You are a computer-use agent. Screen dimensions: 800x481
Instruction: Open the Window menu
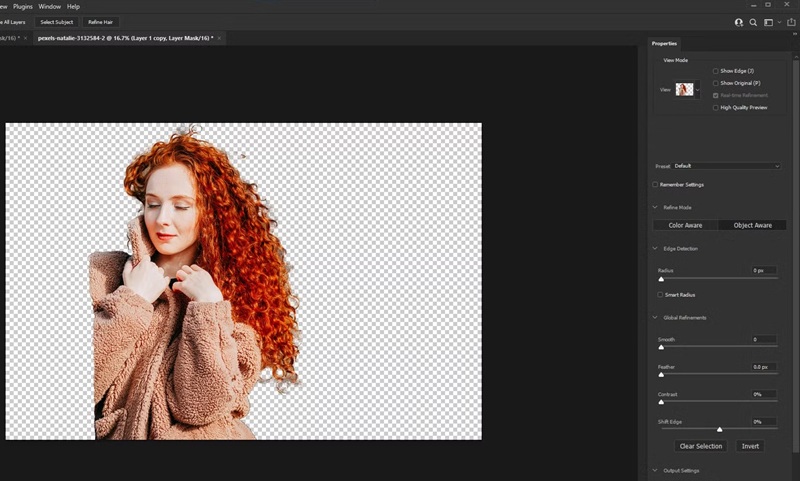click(x=49, y=7)
